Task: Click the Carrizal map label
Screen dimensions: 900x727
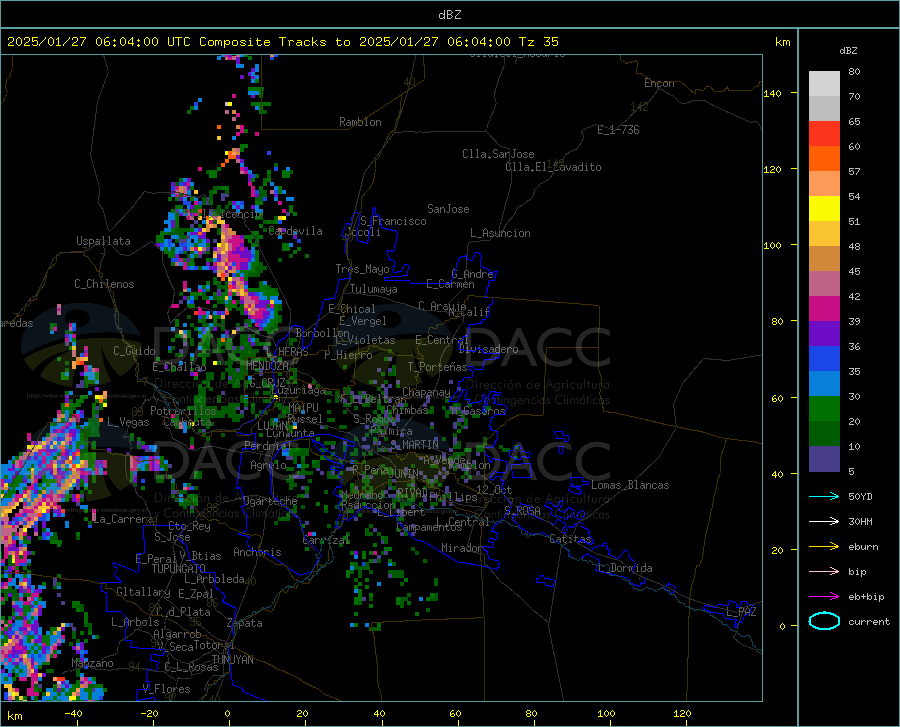Action: [x=326, y=540]
